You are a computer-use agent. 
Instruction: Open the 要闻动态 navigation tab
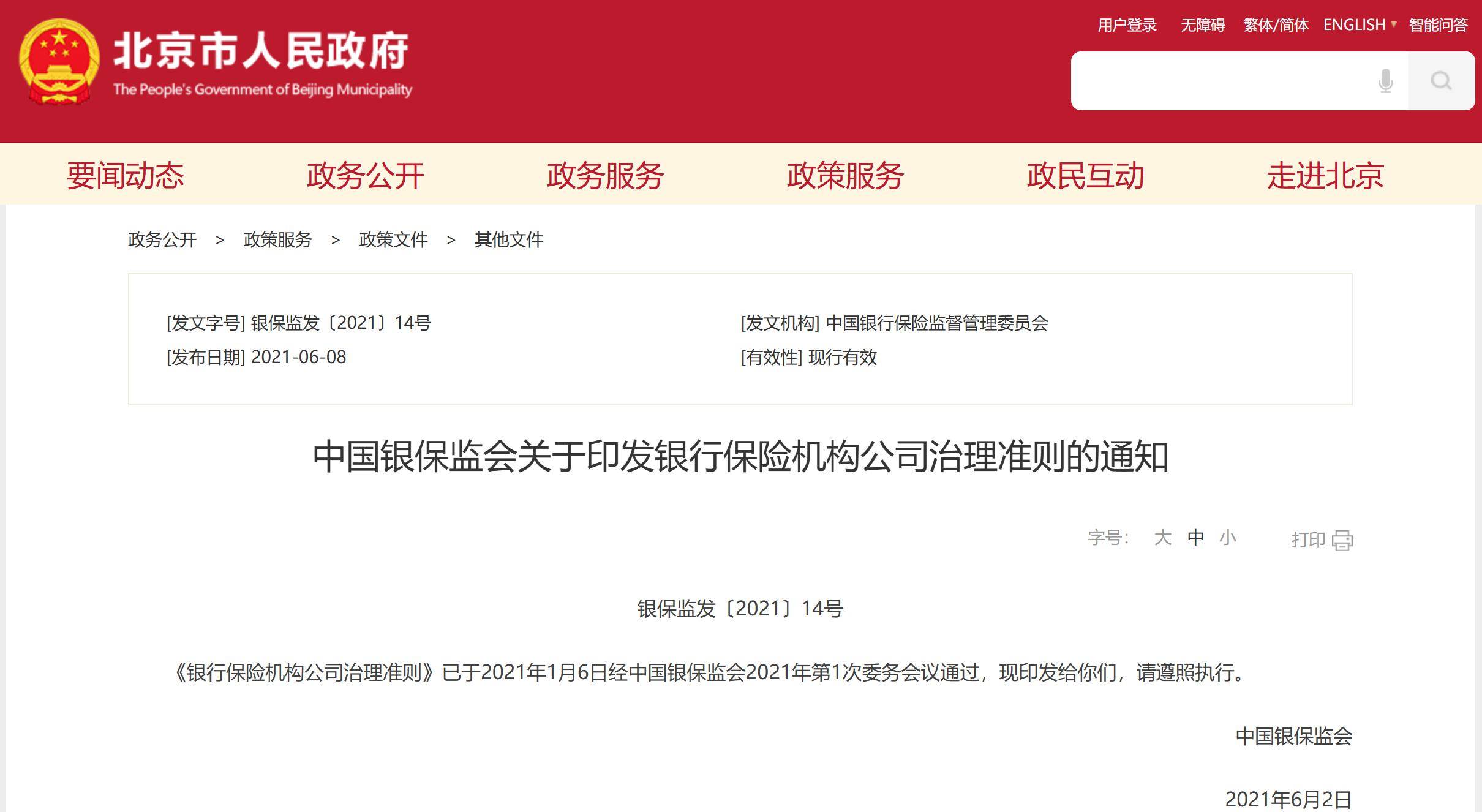(126, 176)
